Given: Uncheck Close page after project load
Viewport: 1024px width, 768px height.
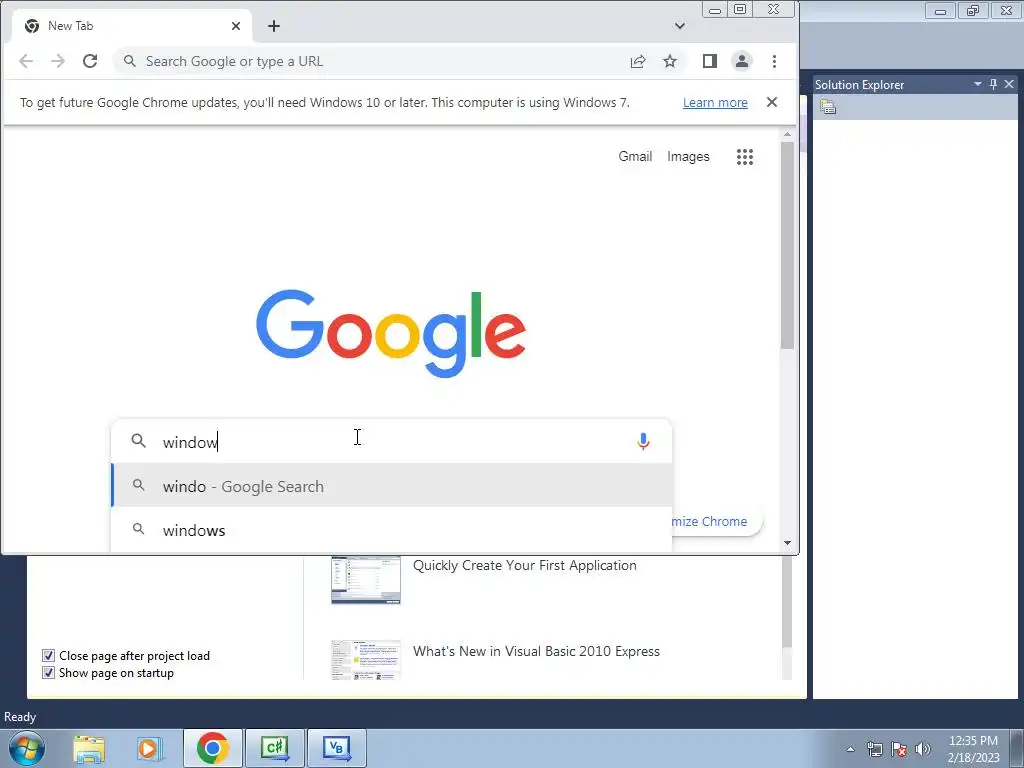Looking at the screenshot, I should [48, 656].
